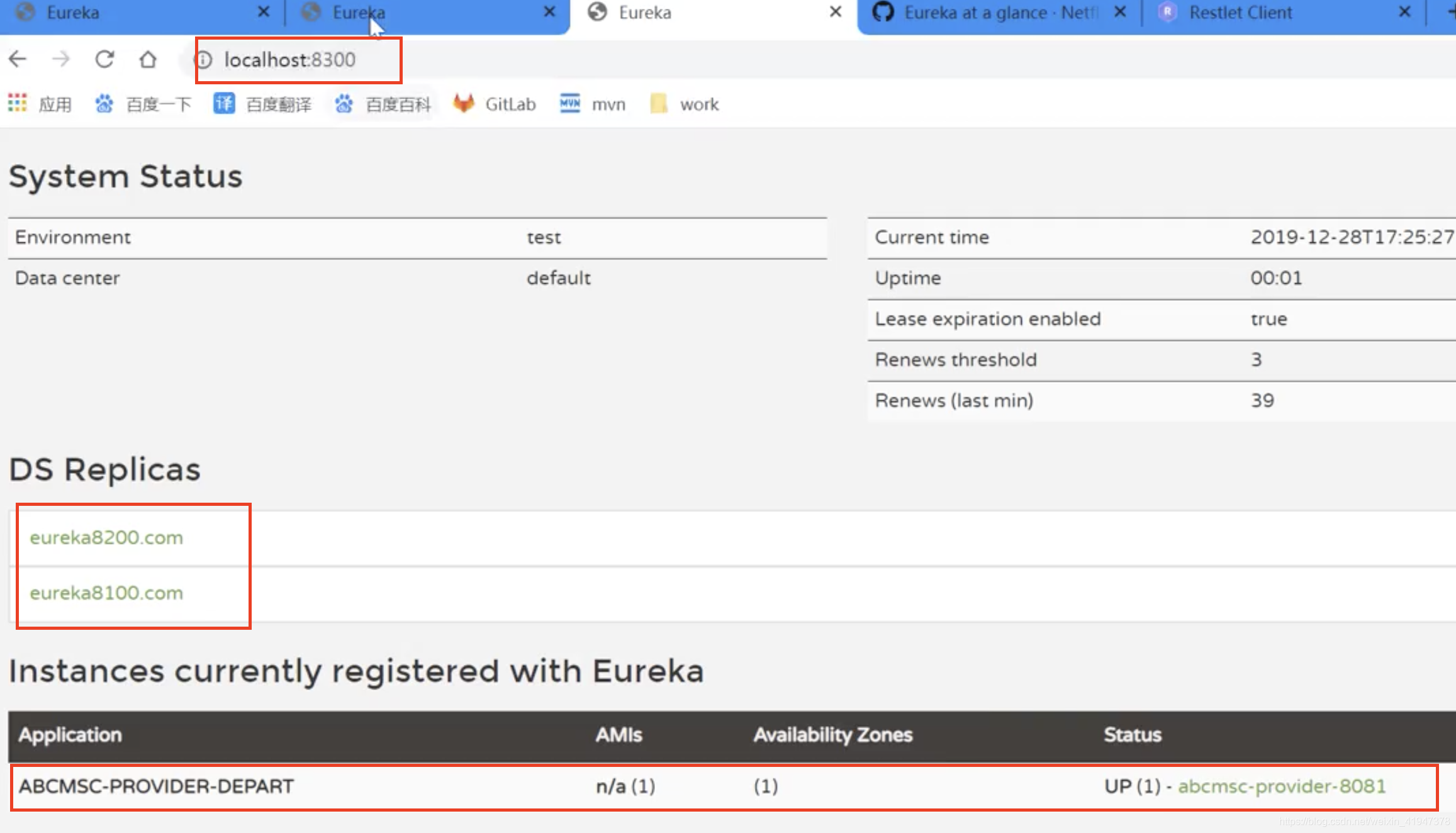Click the Renews threshold value 3

coord(1256,360)
